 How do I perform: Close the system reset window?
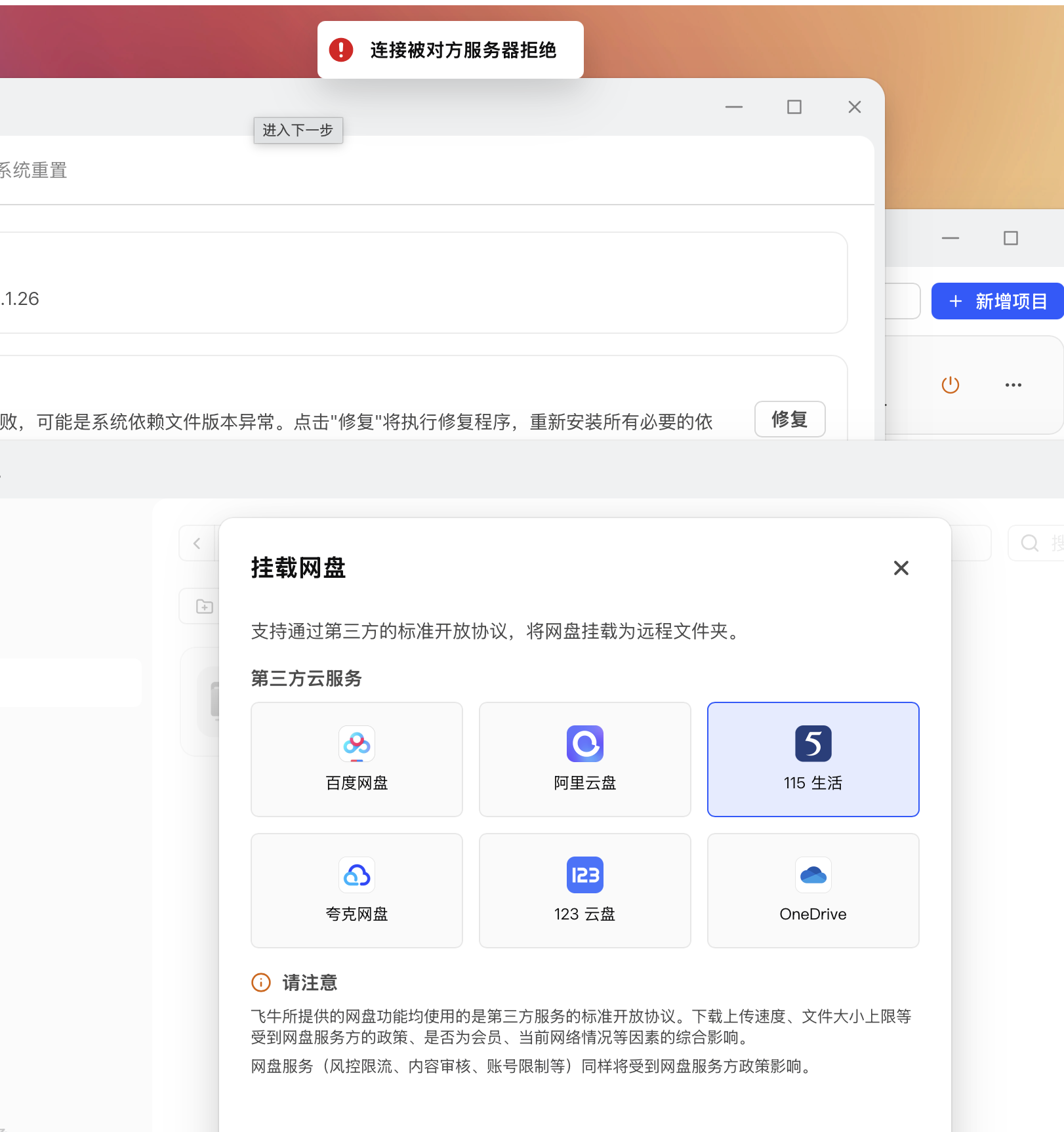(855, 107)
